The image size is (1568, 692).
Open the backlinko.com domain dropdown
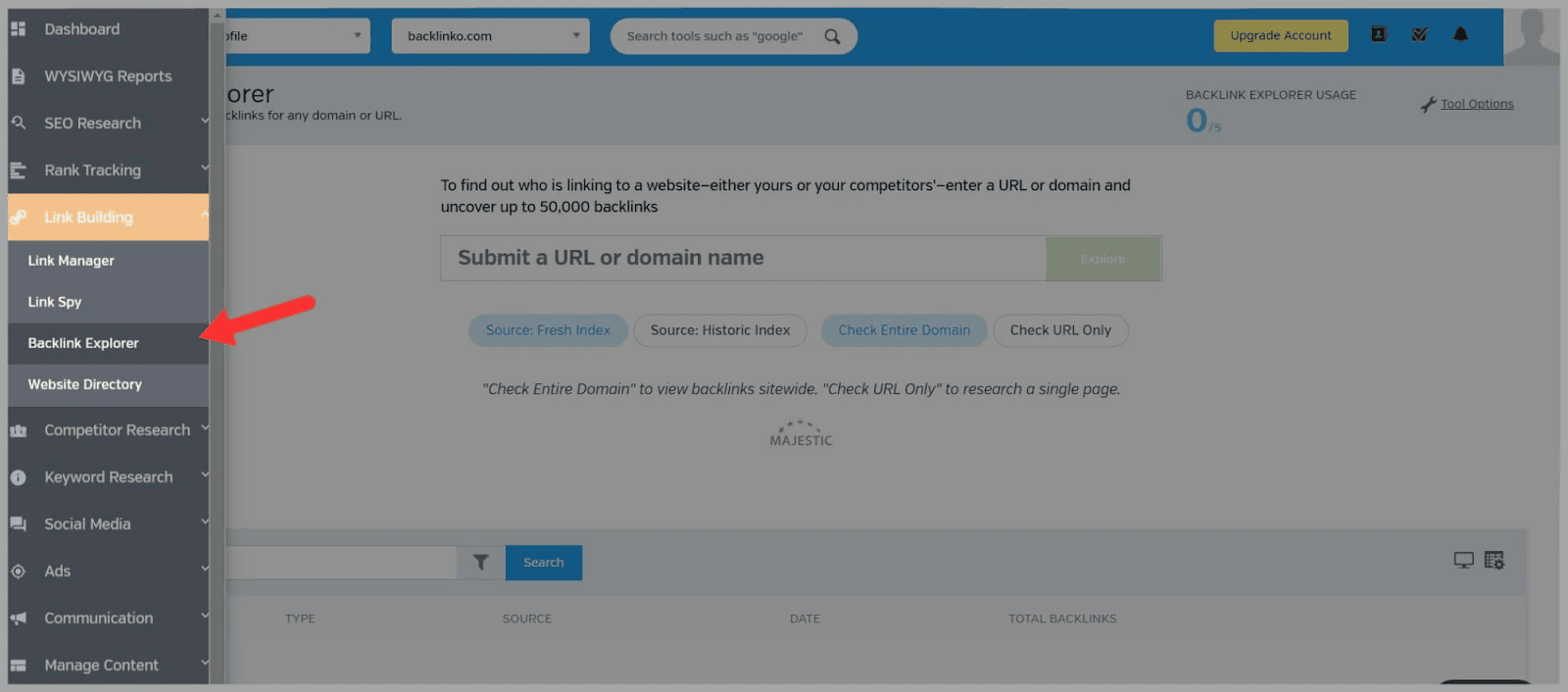(490, 36)
